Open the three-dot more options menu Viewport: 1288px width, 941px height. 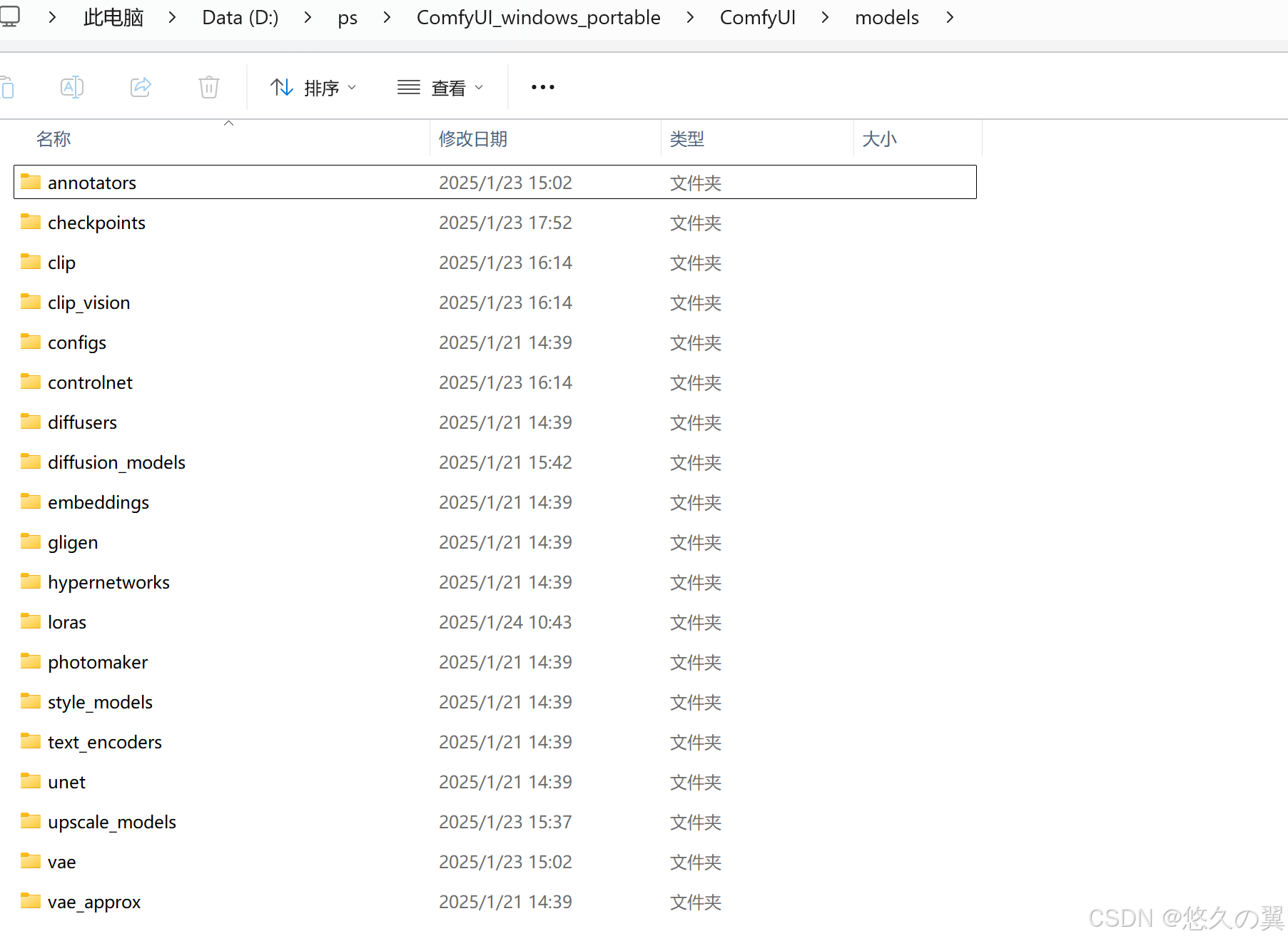tap(542, 87)
